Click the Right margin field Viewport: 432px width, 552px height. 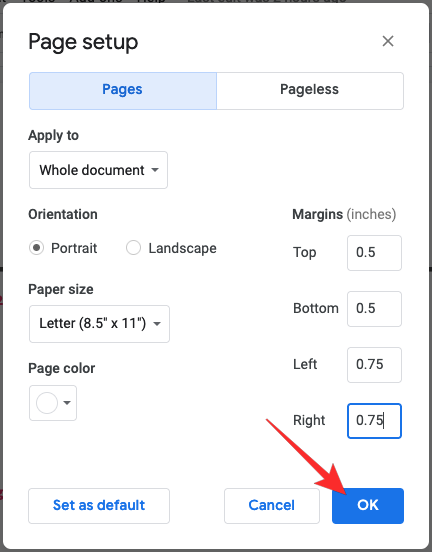click(374, 421)
